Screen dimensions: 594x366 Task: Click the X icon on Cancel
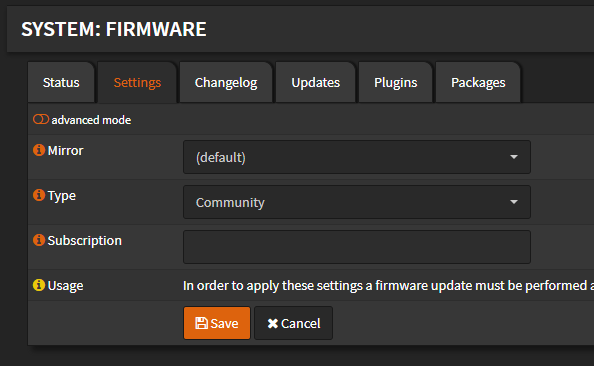[272, 324]
